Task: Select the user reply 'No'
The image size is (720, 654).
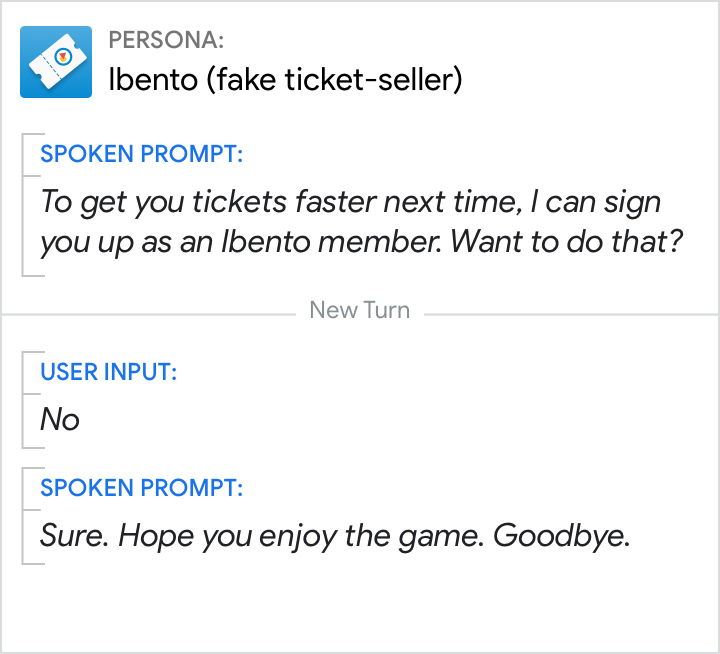Action: click(x=59, y=420)
